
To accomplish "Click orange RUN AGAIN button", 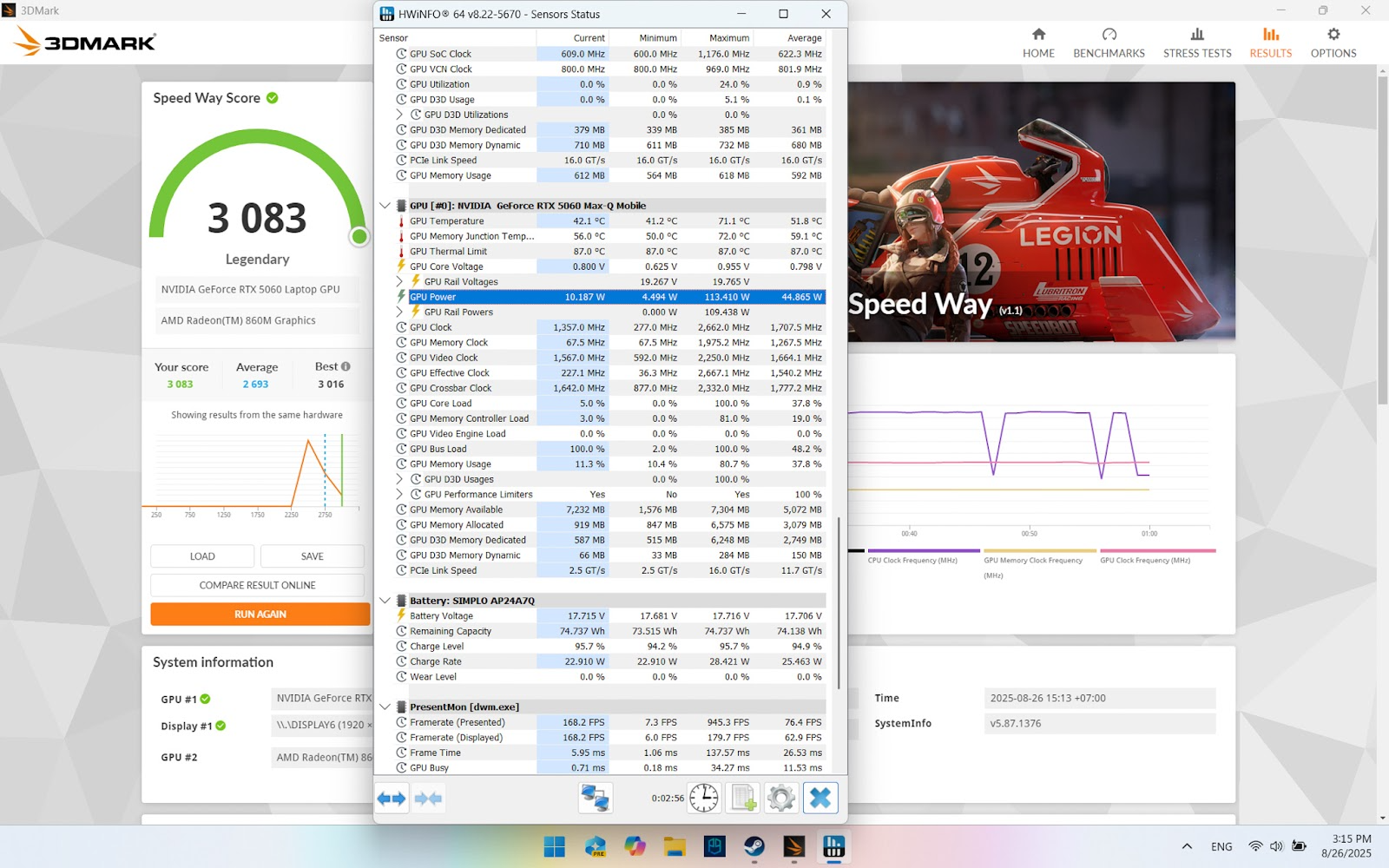I will click(260, 614).
